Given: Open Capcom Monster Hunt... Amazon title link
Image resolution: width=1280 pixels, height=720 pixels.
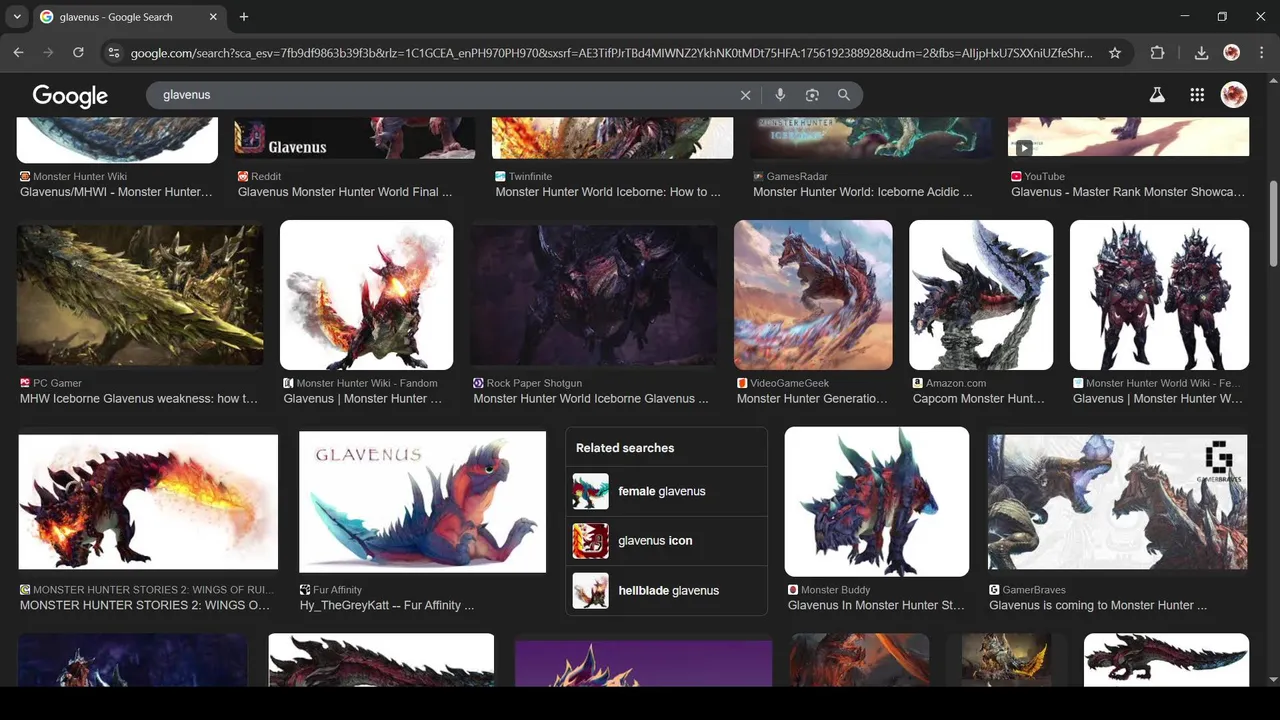Looking at the screenshot, I should [979, 399].
